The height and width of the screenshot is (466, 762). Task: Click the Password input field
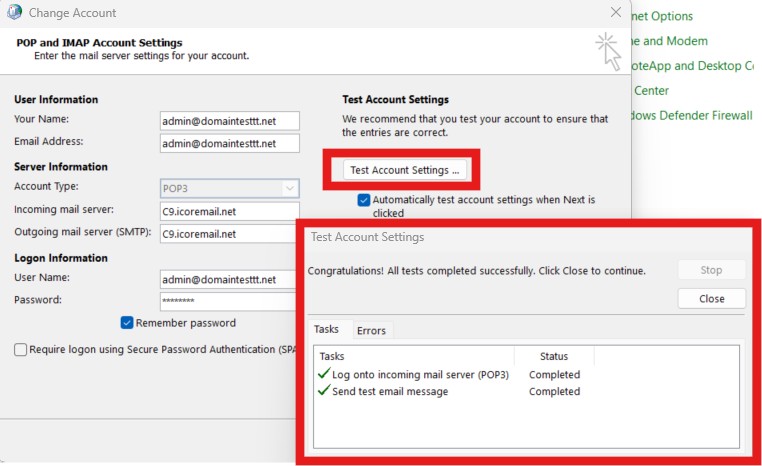click(x=227, y=300)
